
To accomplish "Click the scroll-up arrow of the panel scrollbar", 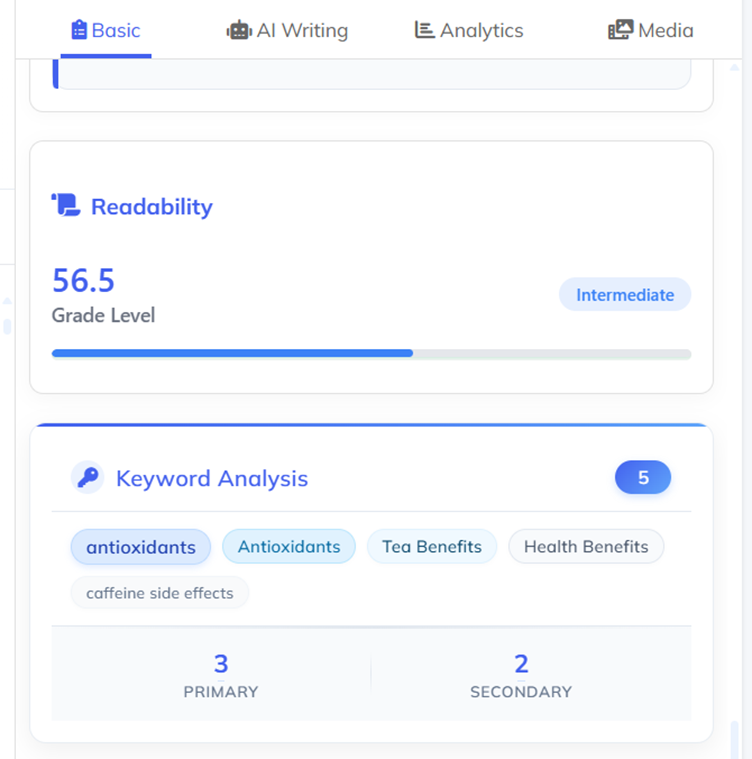I will click(x=735, y=67).
